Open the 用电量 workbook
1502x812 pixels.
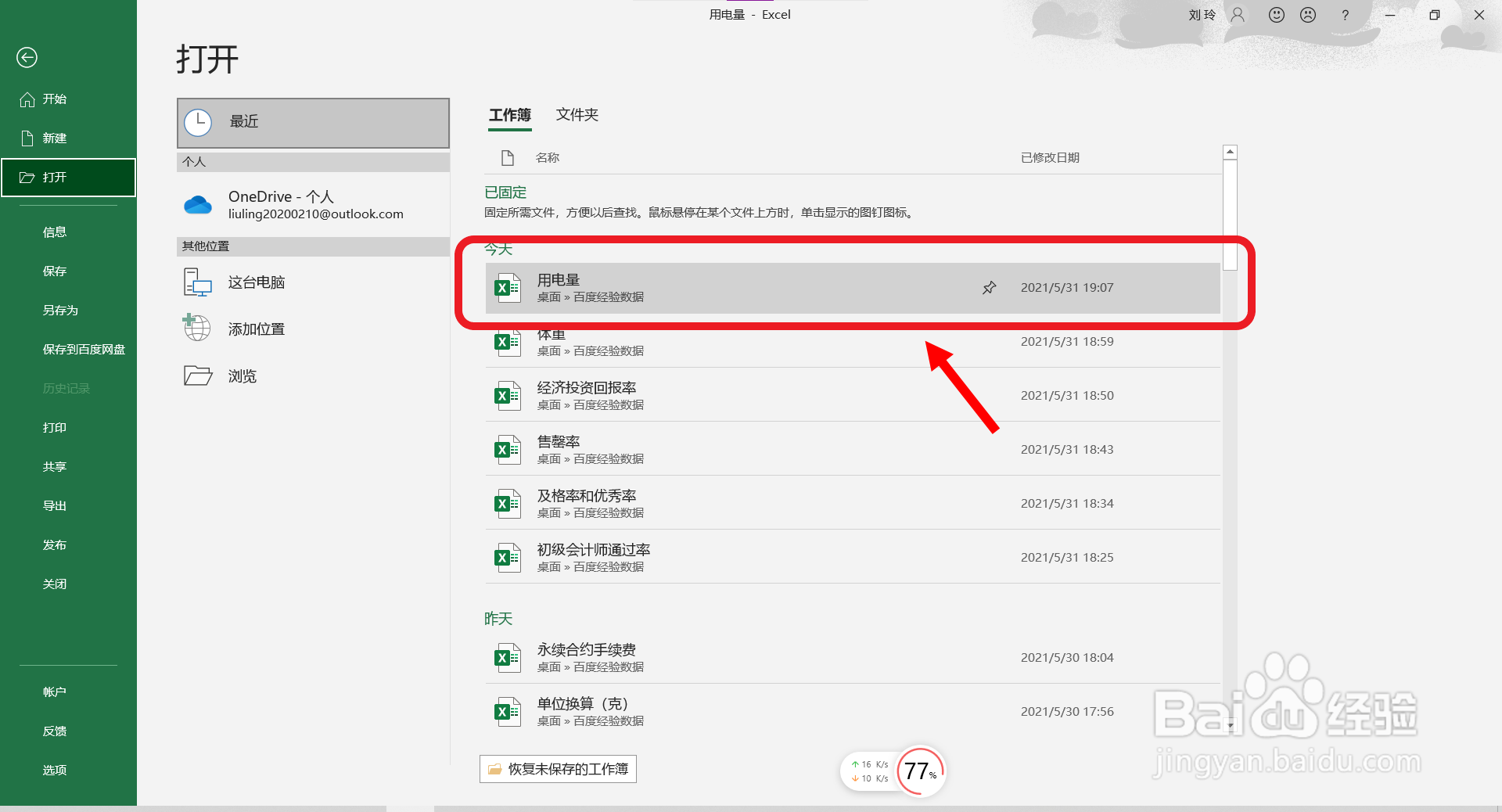(853, 288)
